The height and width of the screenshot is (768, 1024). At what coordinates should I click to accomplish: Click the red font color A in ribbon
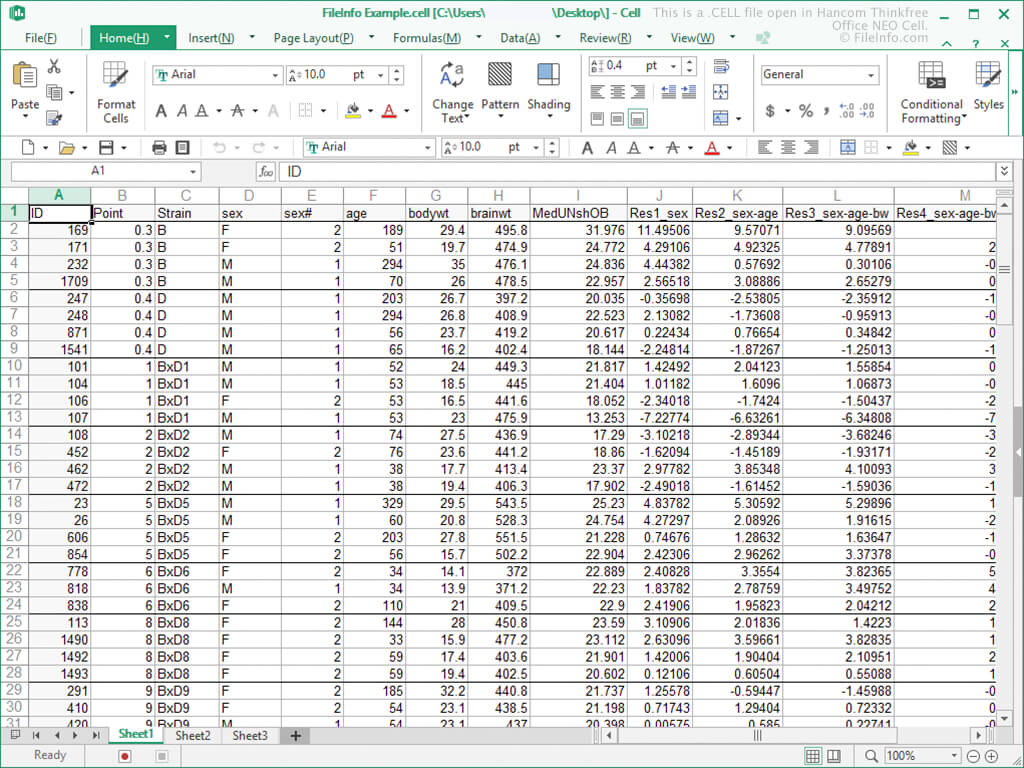pos(389,111)
